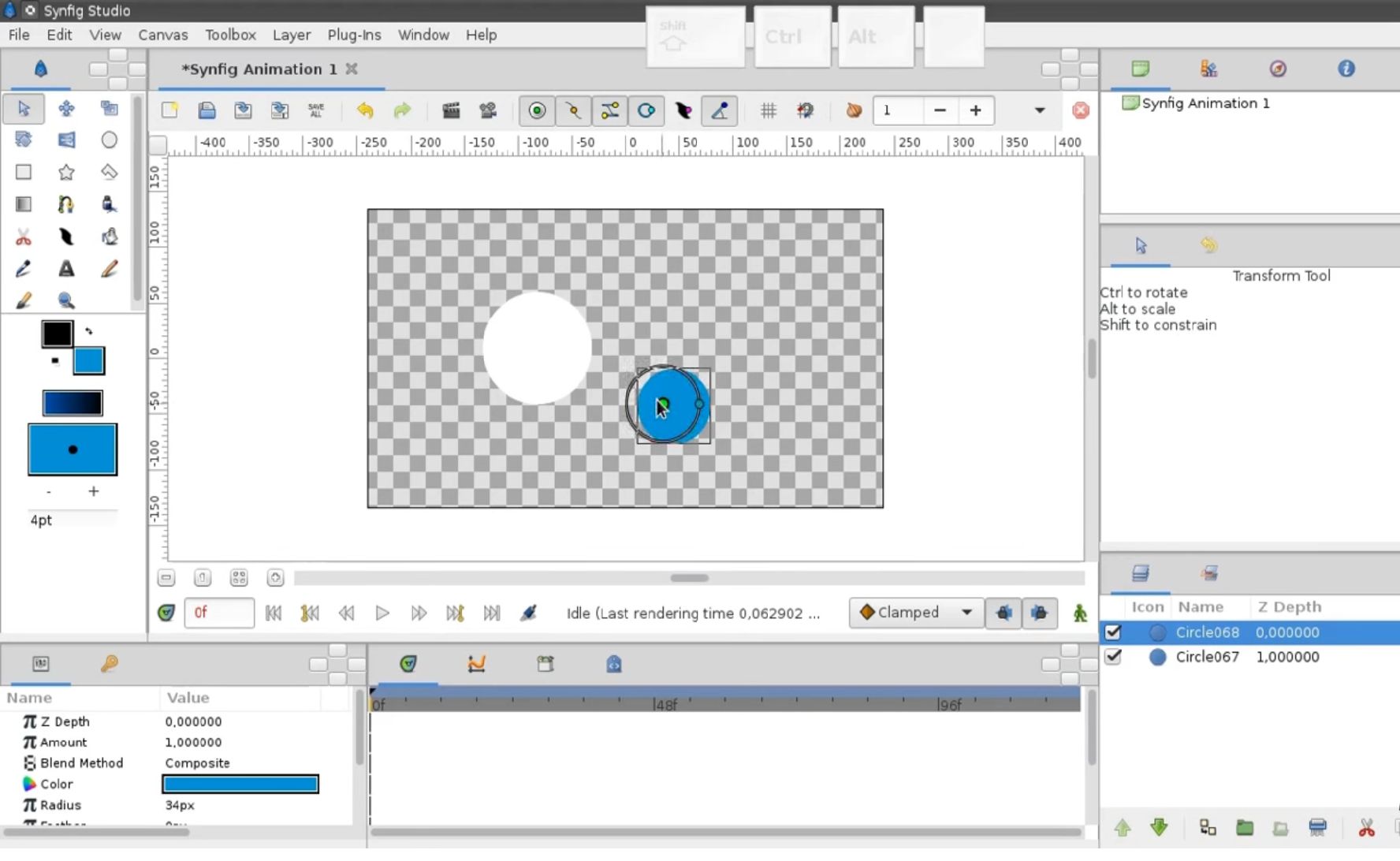Toggle animation mode icon
1400x861 pixels.
(1080, 613)
